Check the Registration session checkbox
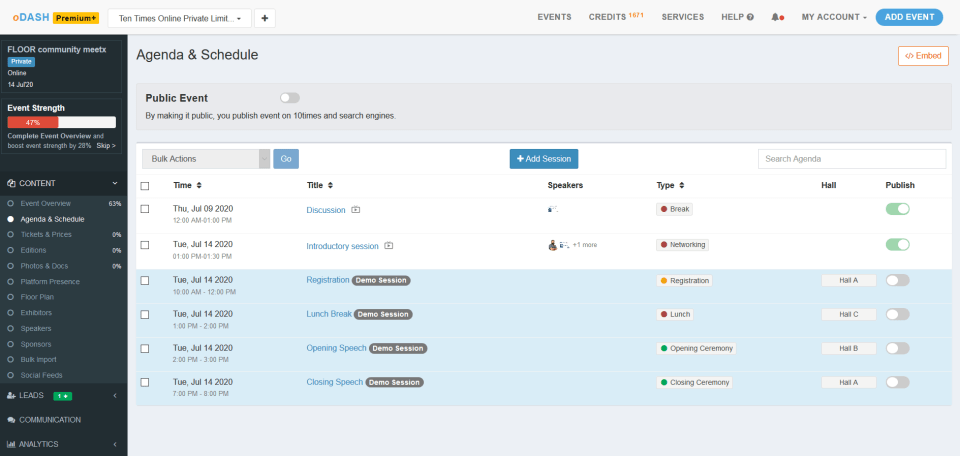The height and width of the screenshot is (456, 960). [145, 280]
